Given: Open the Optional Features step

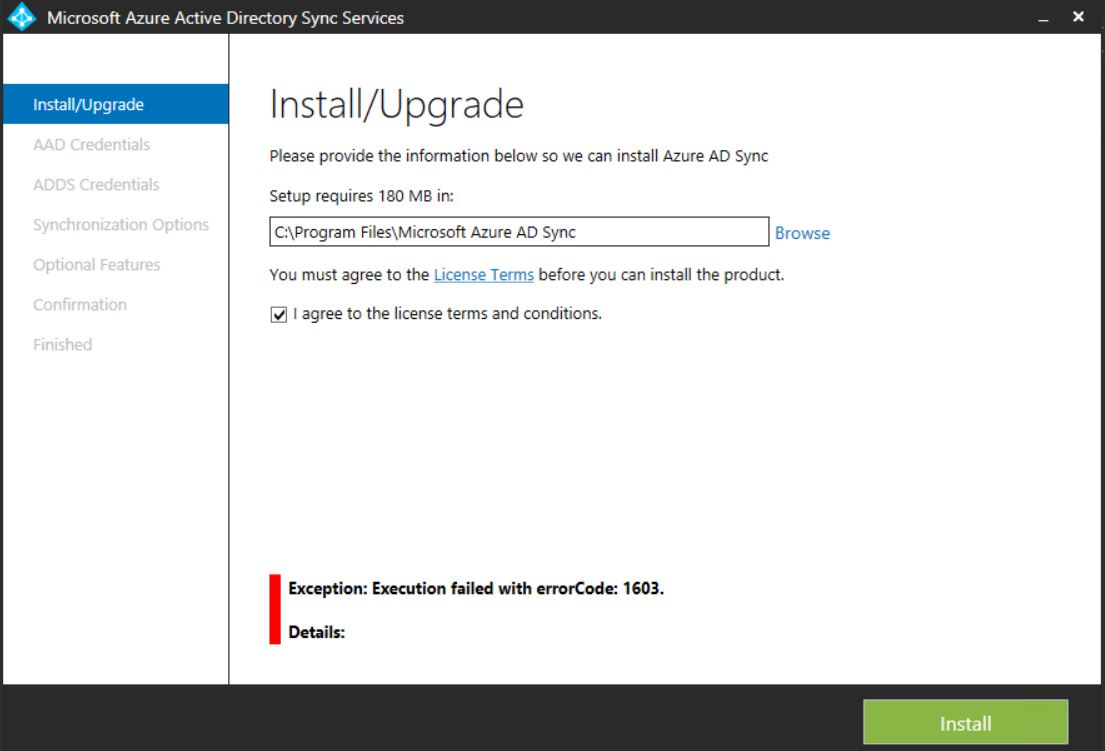Looking at the screenshot, I should click(97, 265).
